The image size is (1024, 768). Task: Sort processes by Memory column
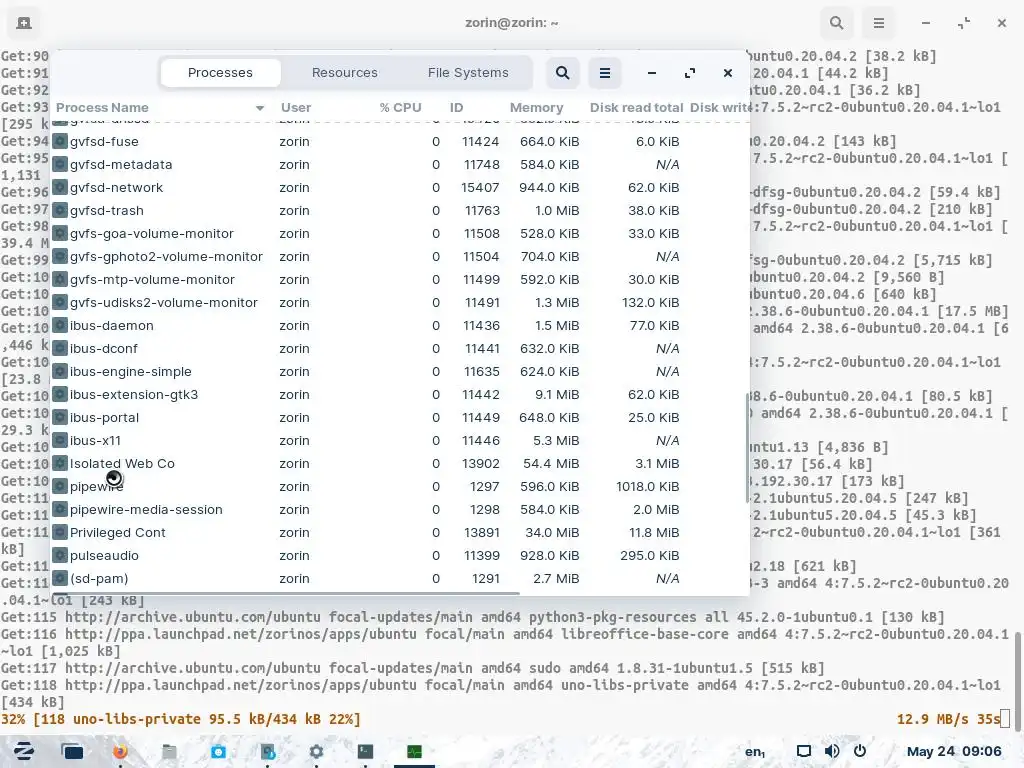(536, 108)
